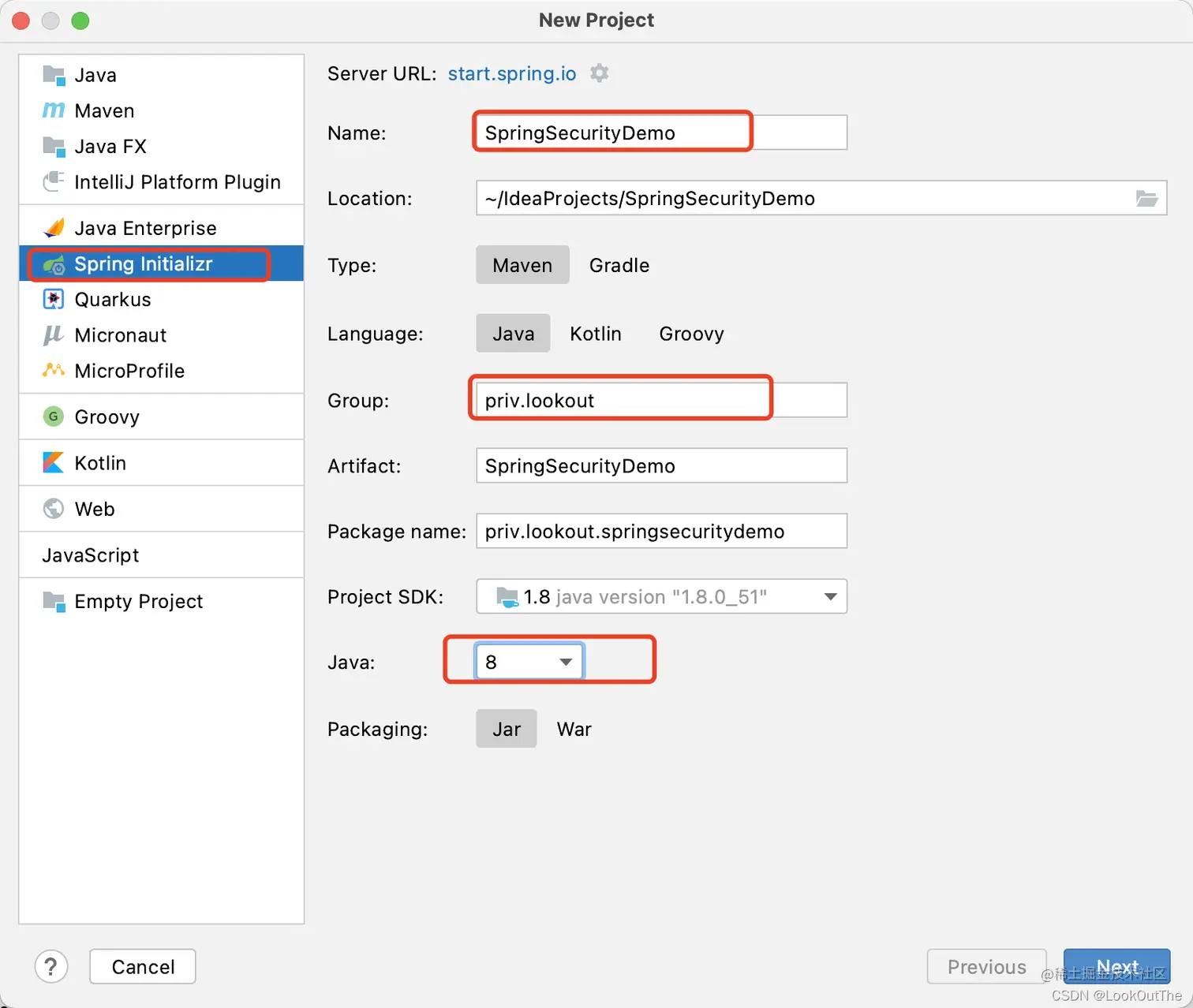Choose War packaging option
1193x1008 pixels.
pos(574,729)
